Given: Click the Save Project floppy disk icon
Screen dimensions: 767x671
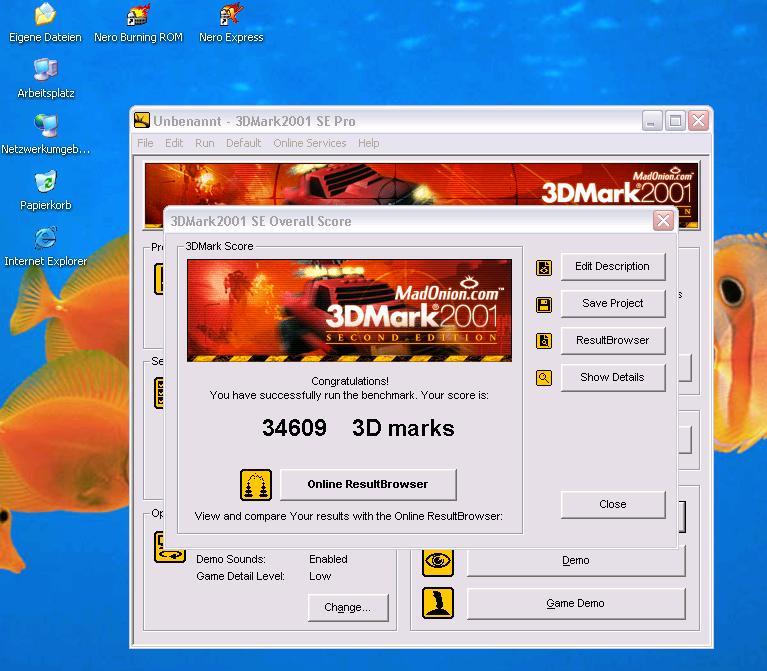Looking at the screenshot, I should pyautogui.click(x=543, y=305).
